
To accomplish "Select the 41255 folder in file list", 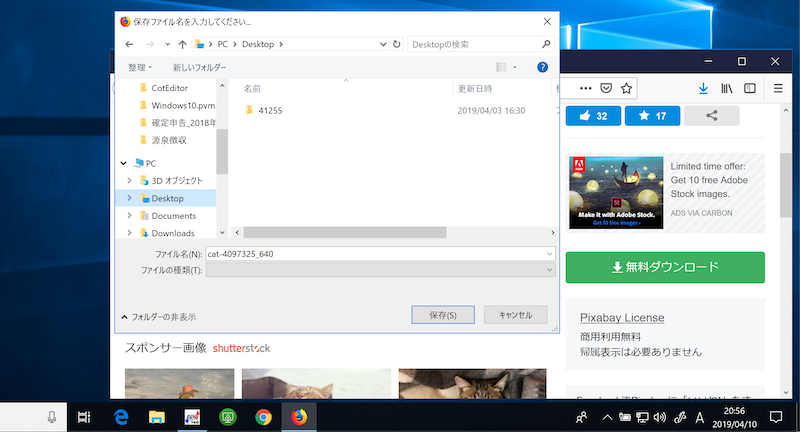I will point(270,110).
